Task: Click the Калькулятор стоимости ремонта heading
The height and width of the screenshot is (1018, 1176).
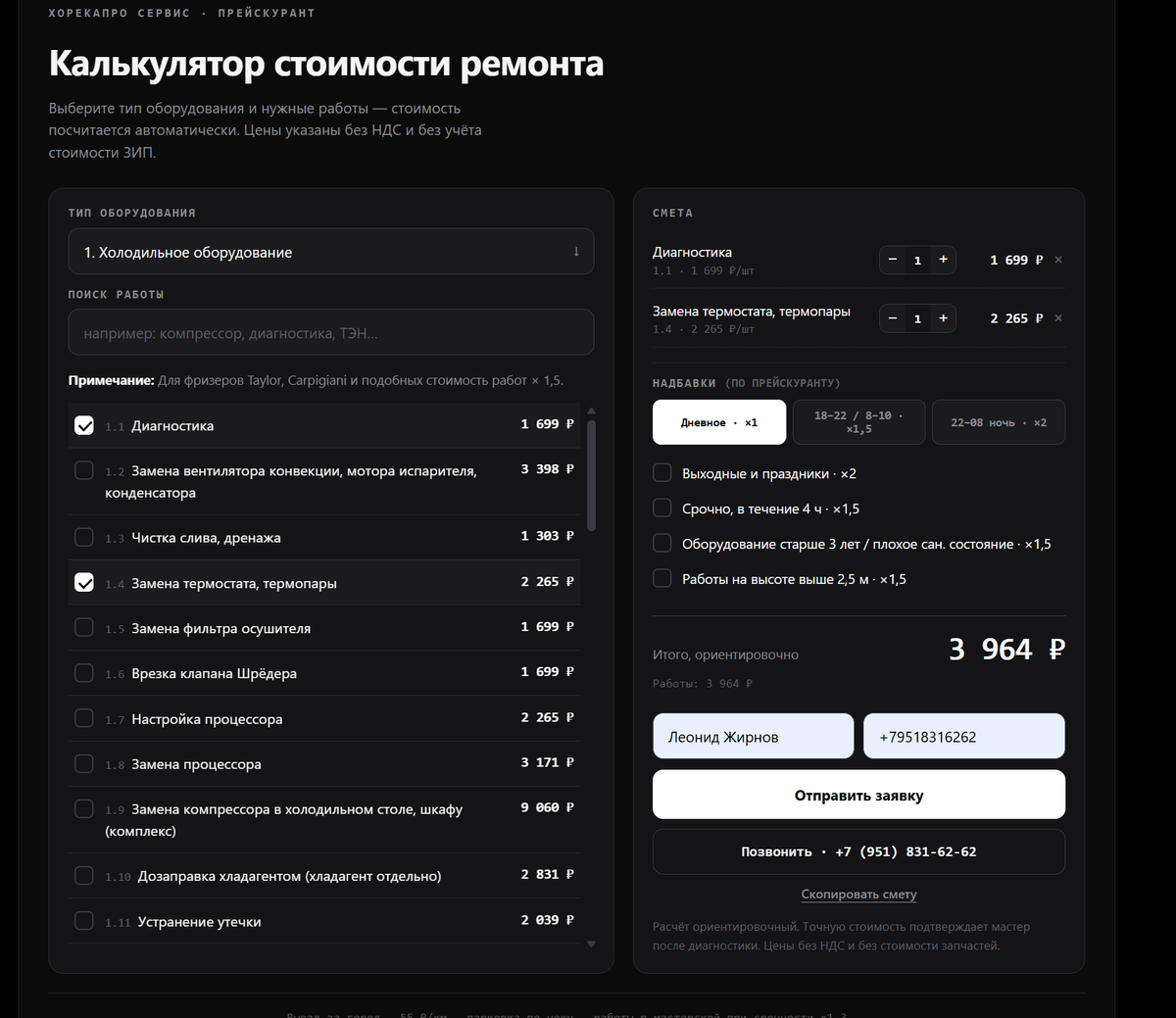Action: [x=326, y=64]
